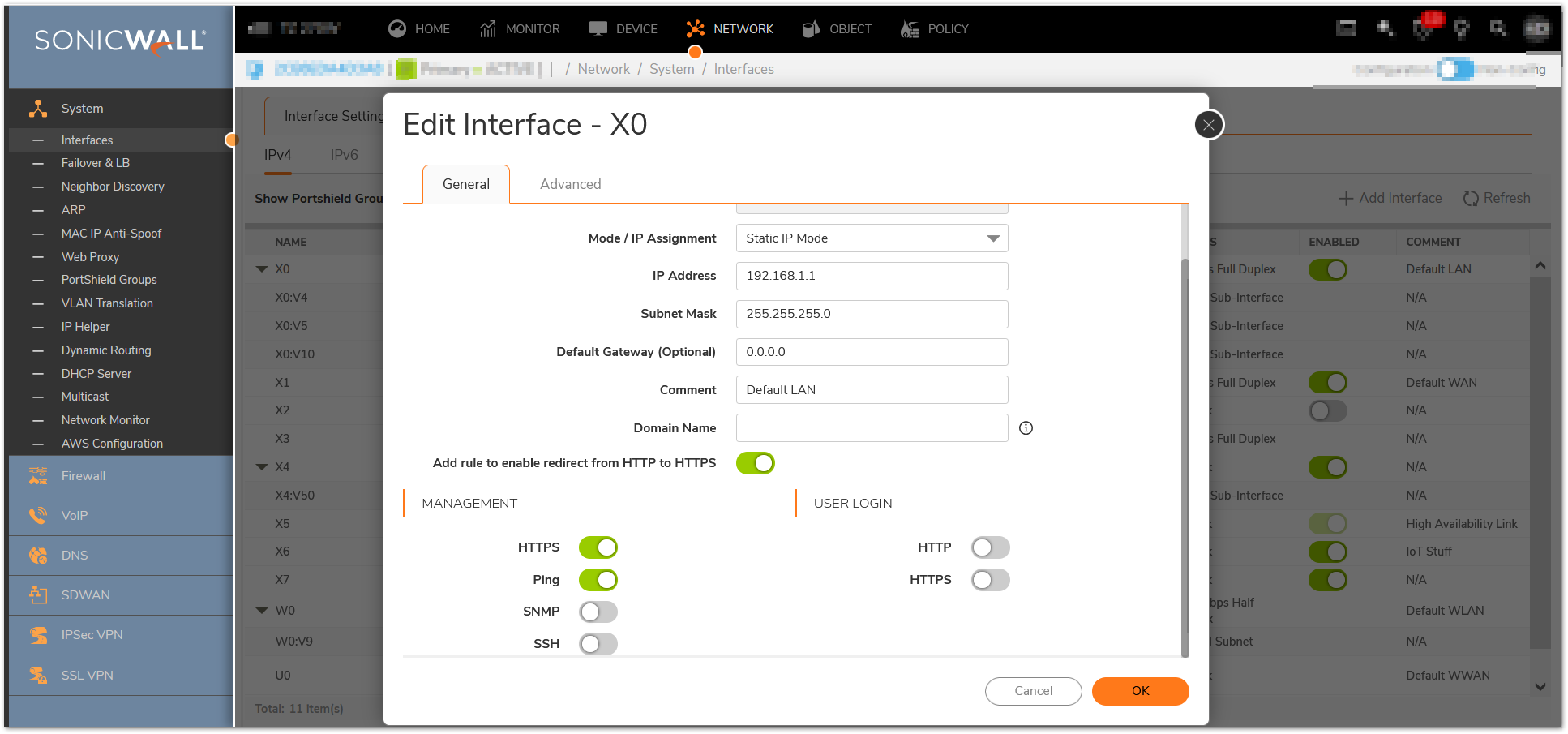Click the dialog vertical scrollbar

(x=1185, y=457)
